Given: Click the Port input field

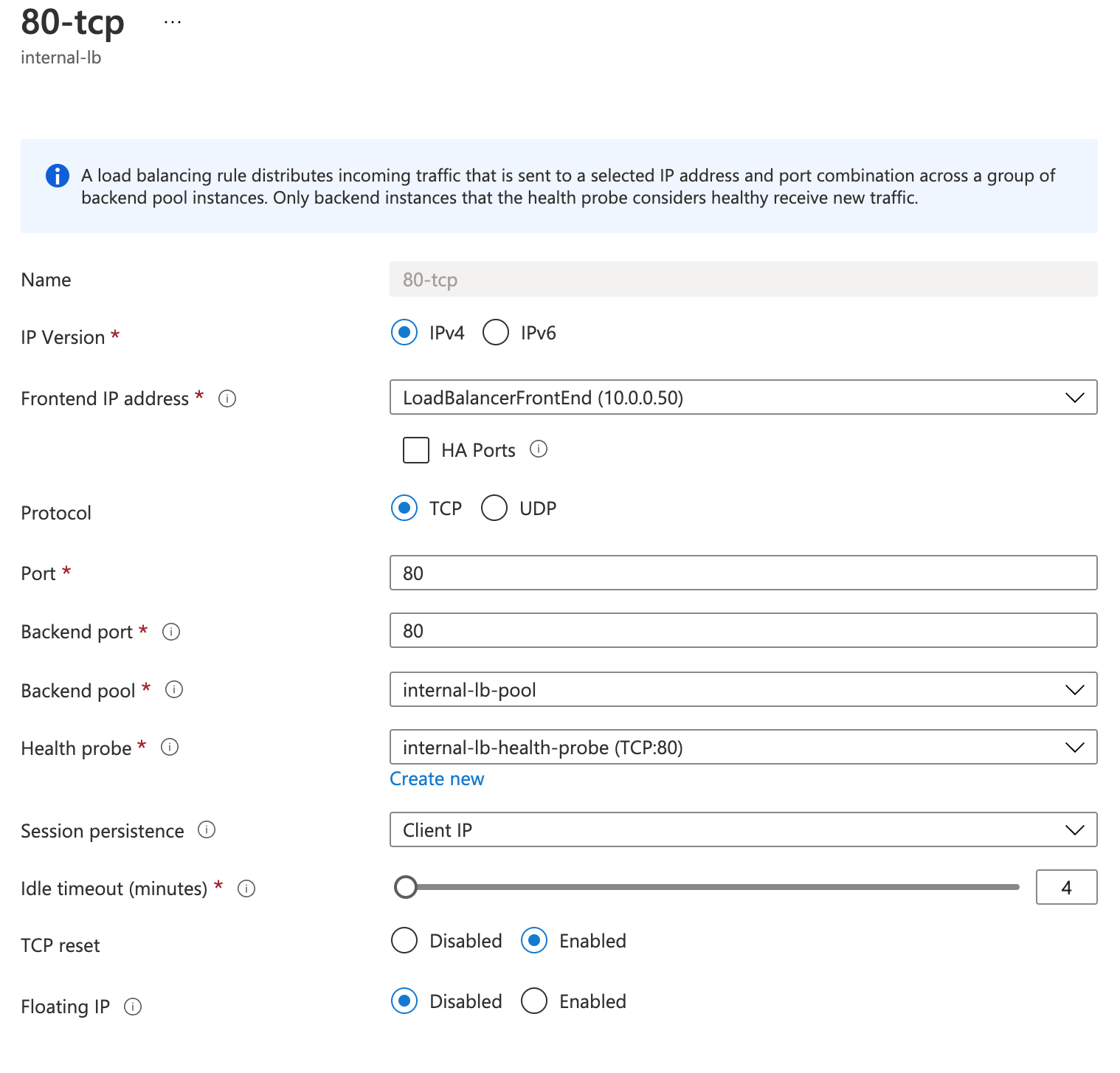Looking at the screenshot, I should 744,573.
